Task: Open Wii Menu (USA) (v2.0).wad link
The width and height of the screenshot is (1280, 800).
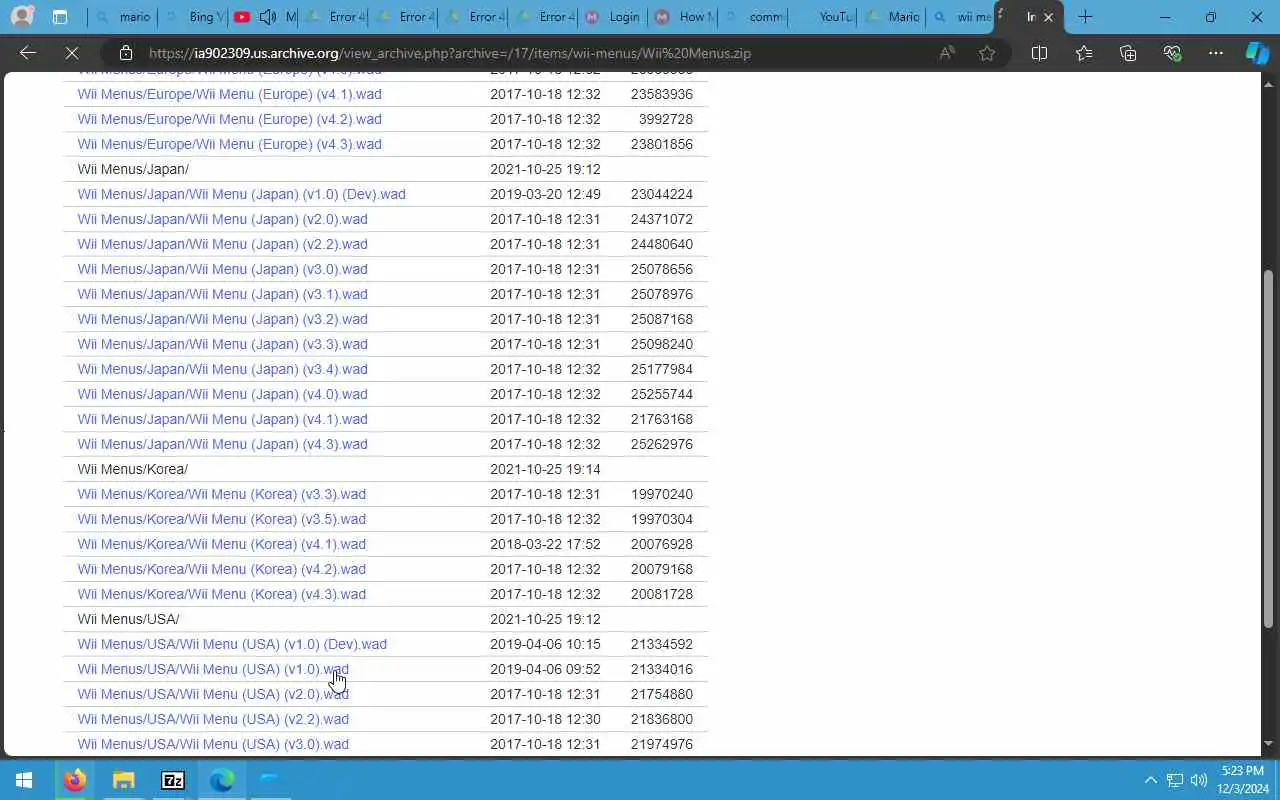Action: pos(213,694)
